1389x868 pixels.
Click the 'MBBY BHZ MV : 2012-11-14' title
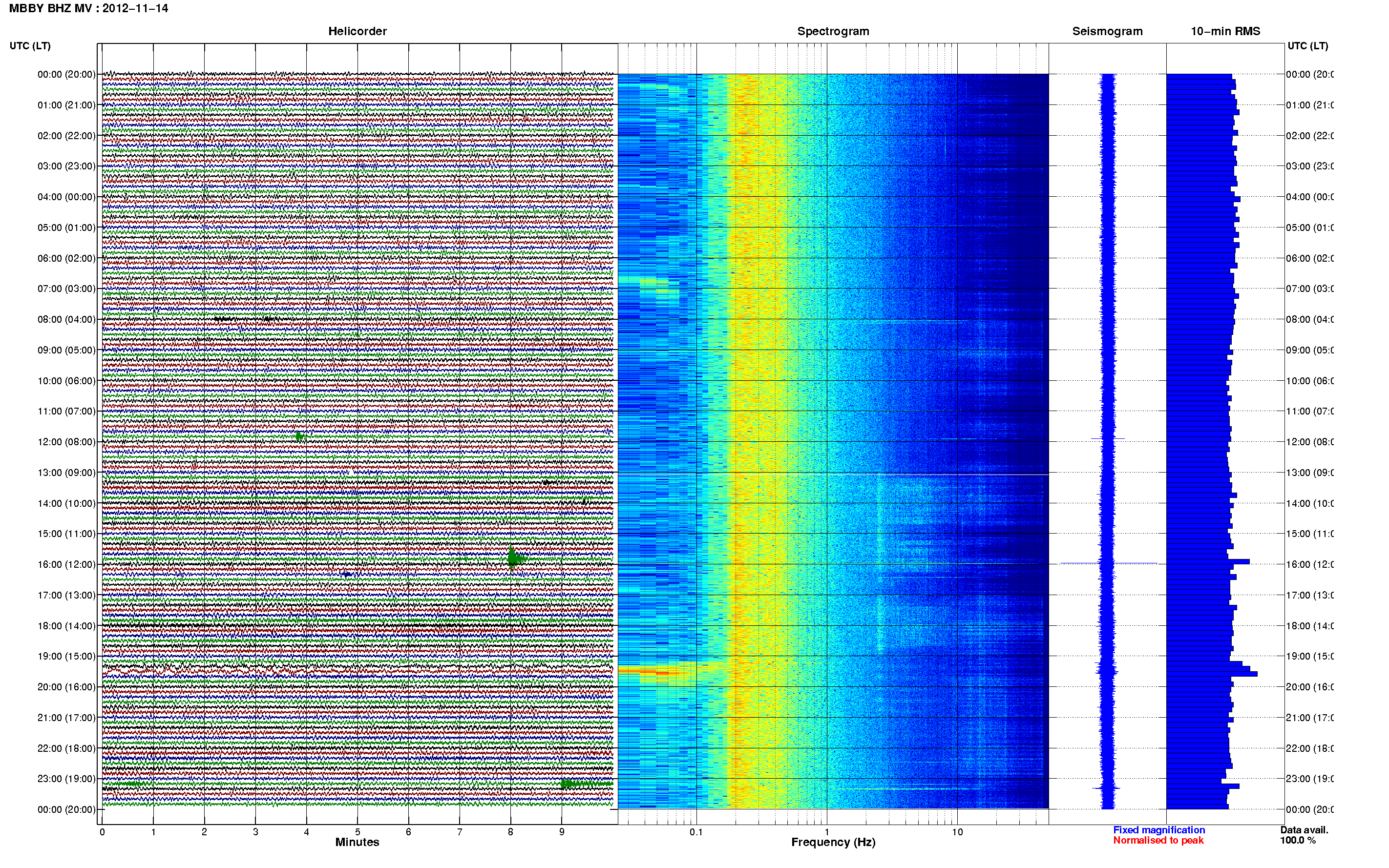click(88, 9)
